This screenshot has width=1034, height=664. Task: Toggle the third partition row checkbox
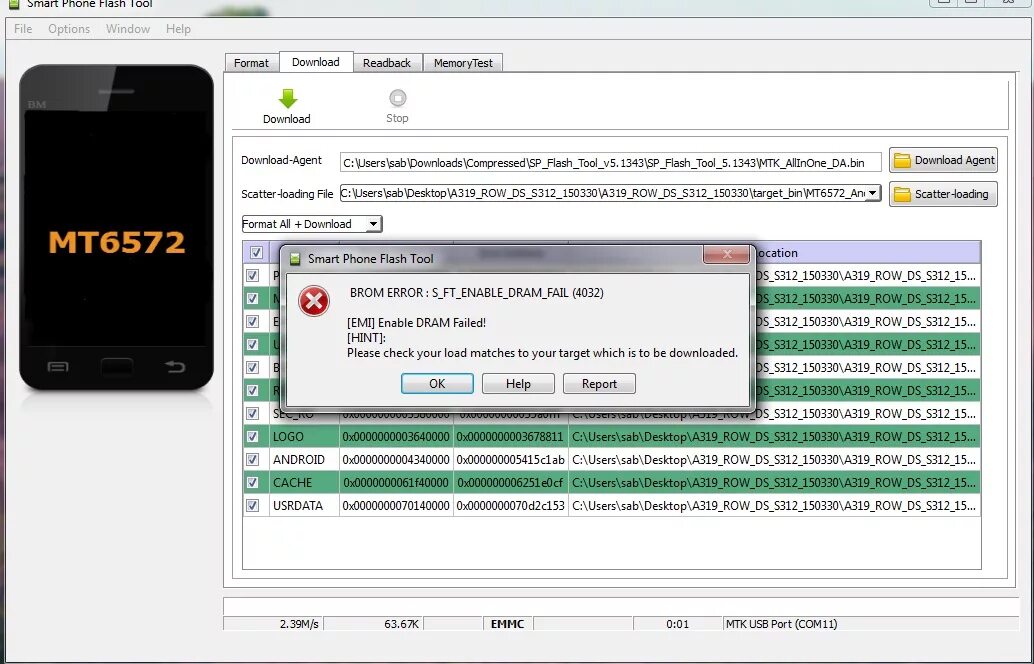[x=252, y=322]
